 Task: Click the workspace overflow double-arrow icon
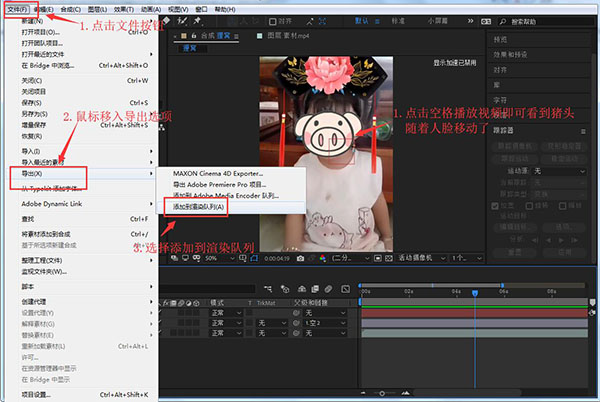pyautogui.click(x=470, y=21)
